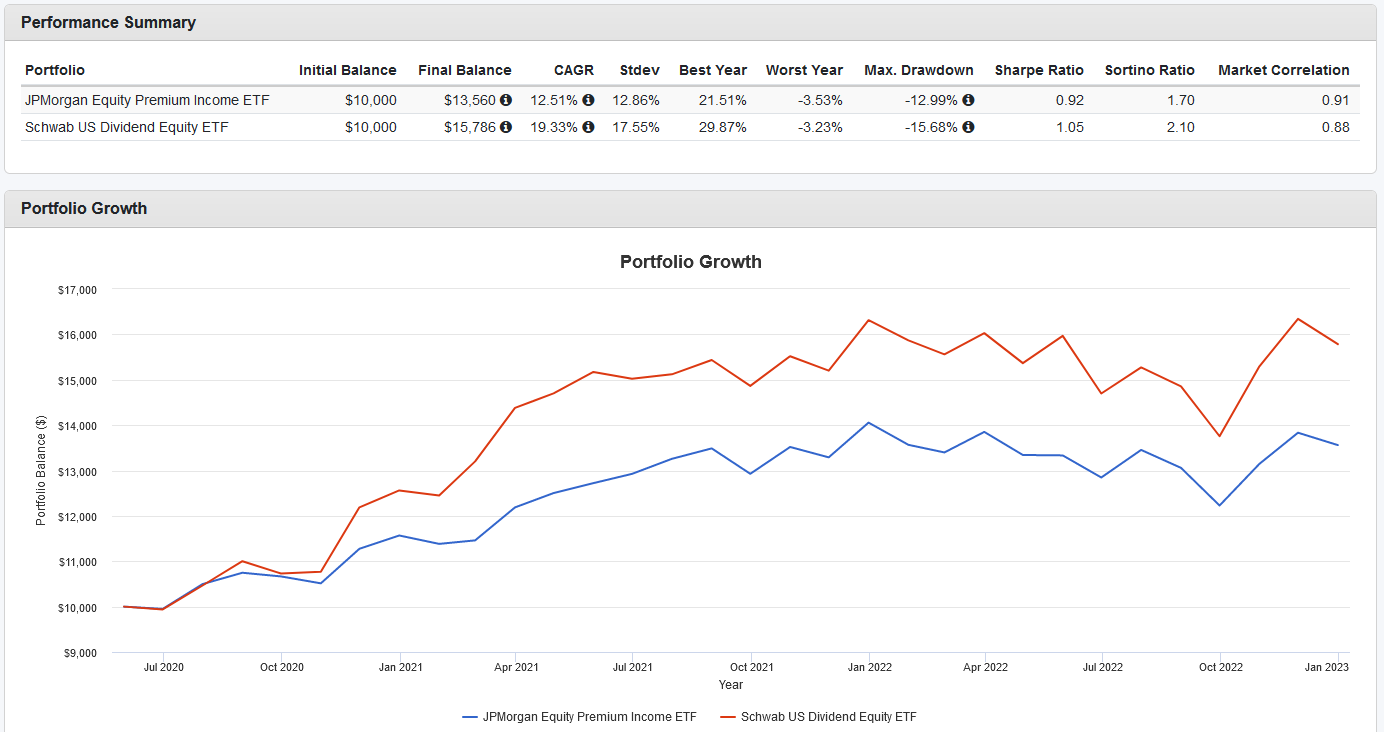Screen dimensions: 1384x732
Task: Click the Year axis title
Action: [x=731, y=685]
